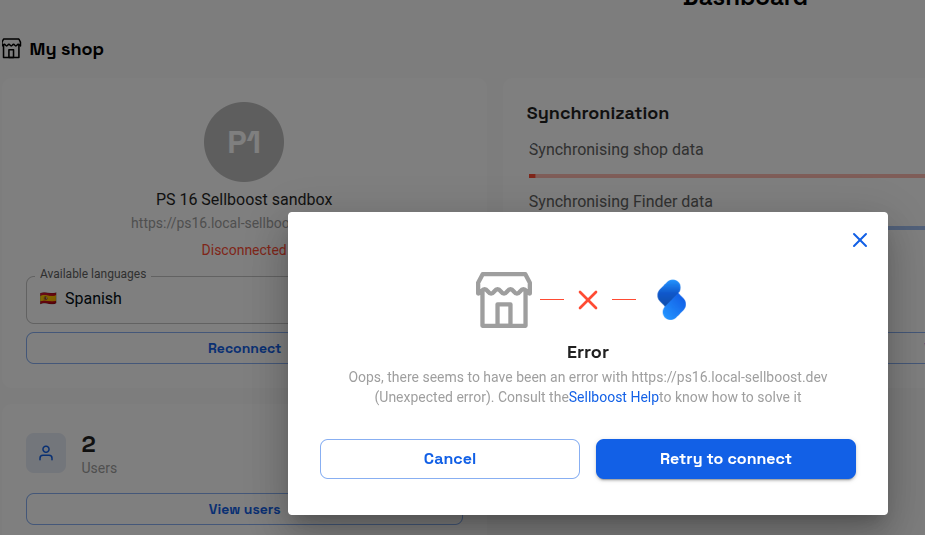Click the Disconnected status label
The width and height of the screenshot is (925, 535).
point(244,250)
